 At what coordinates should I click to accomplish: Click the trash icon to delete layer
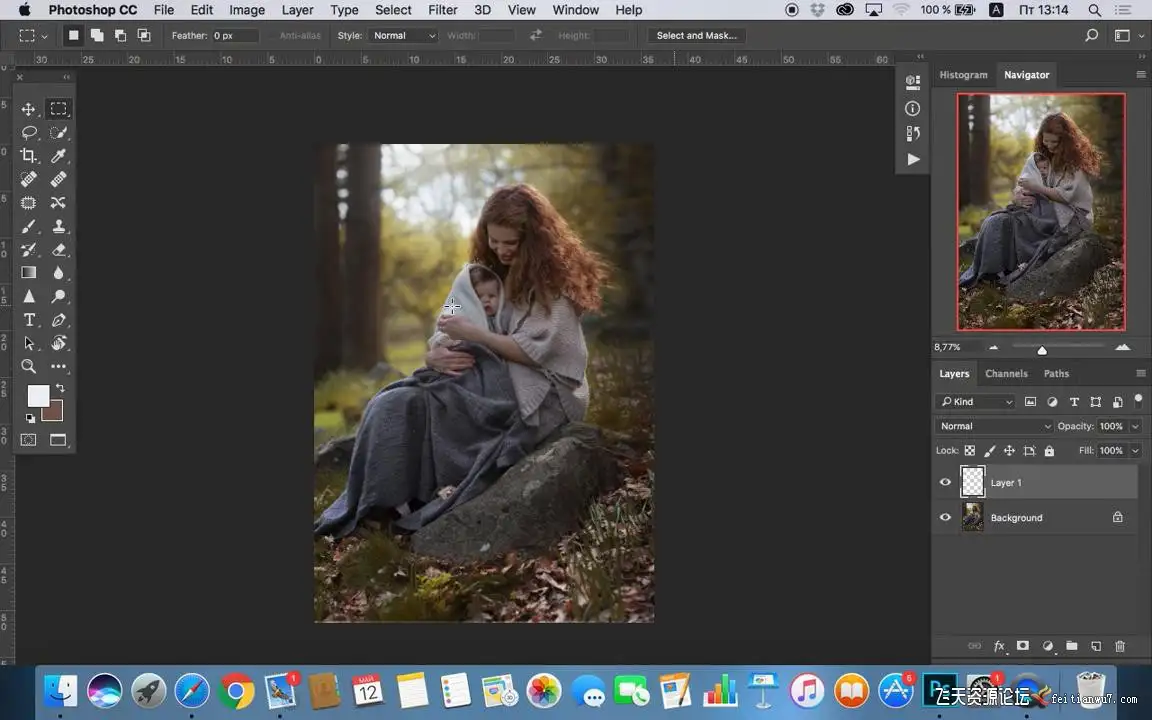coord(1120,647)
